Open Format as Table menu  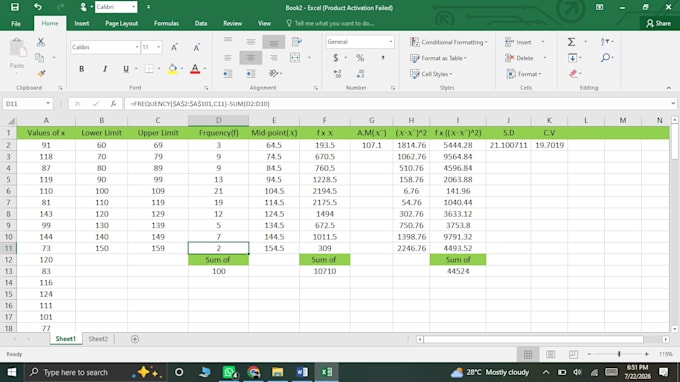click(438, 58)
